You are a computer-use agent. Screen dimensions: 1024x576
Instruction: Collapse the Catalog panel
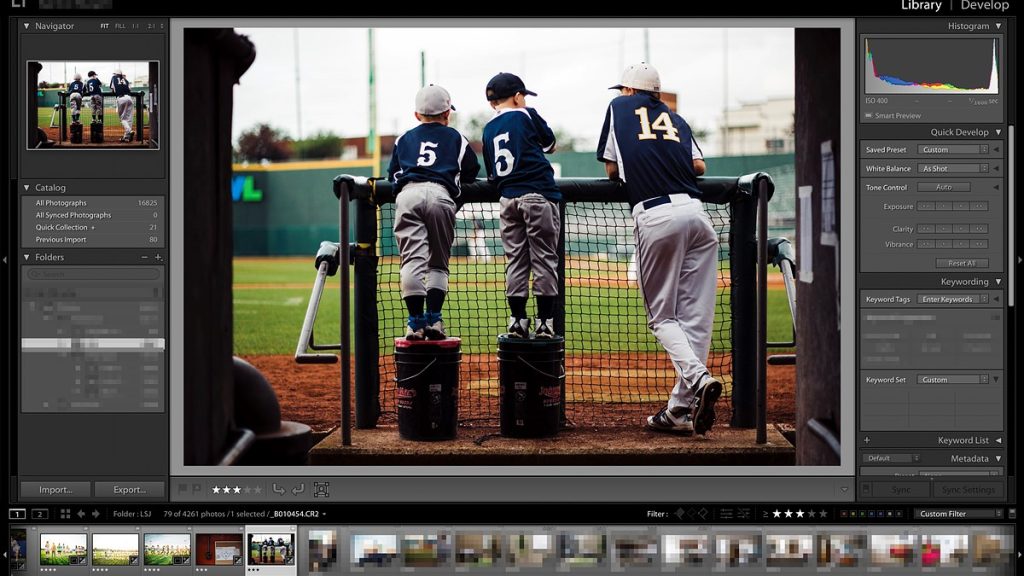(x=27, y=187)
